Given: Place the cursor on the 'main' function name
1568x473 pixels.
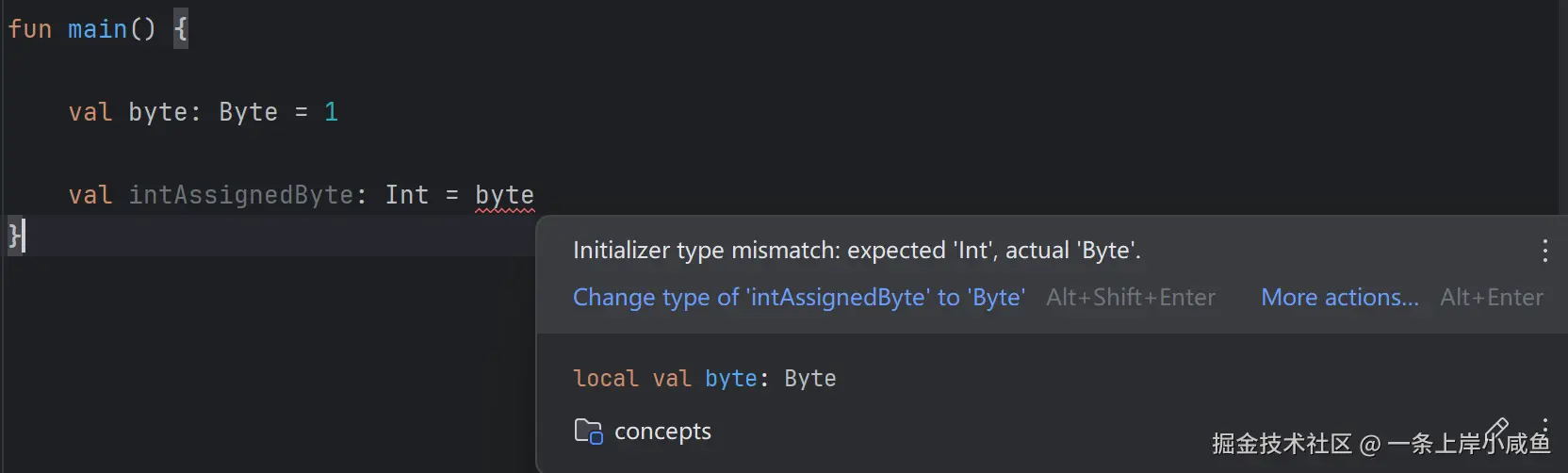Looking at the screenshot, I should point(97,29).
